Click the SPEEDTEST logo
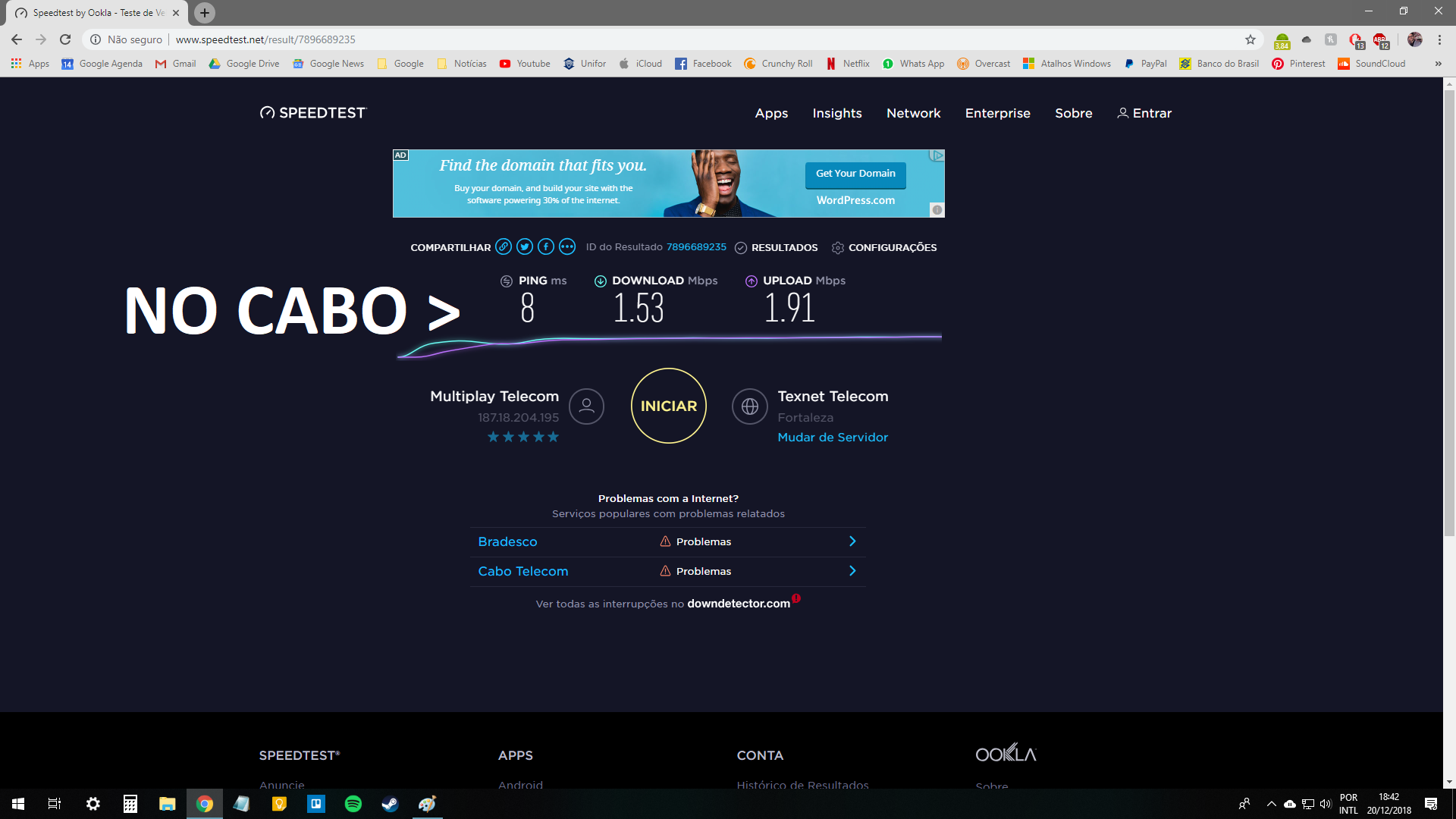The height and width of the screenshot is (819, 1456). point(313,113)
